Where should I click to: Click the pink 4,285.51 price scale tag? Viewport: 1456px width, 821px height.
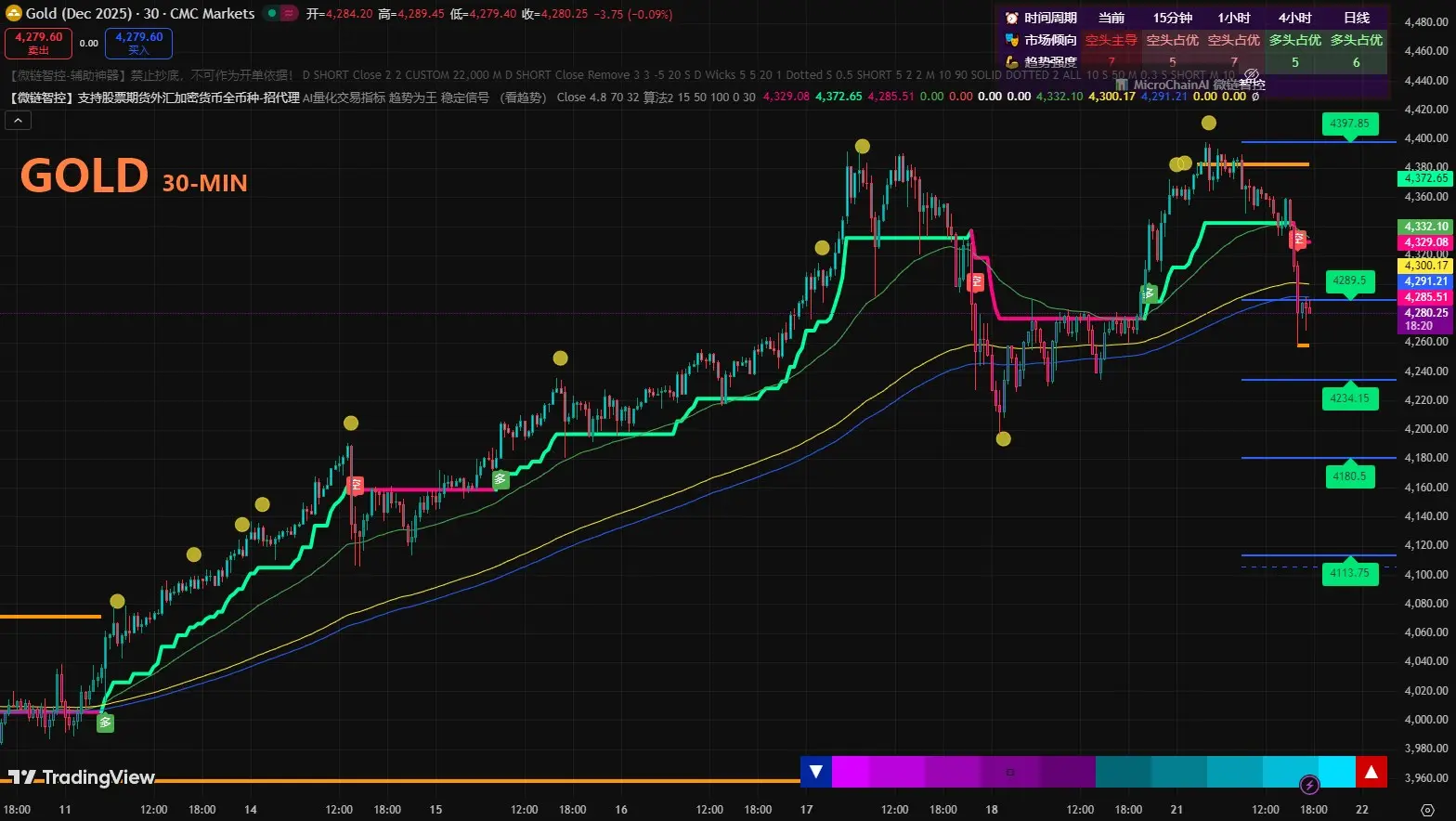click(1425, 297)
